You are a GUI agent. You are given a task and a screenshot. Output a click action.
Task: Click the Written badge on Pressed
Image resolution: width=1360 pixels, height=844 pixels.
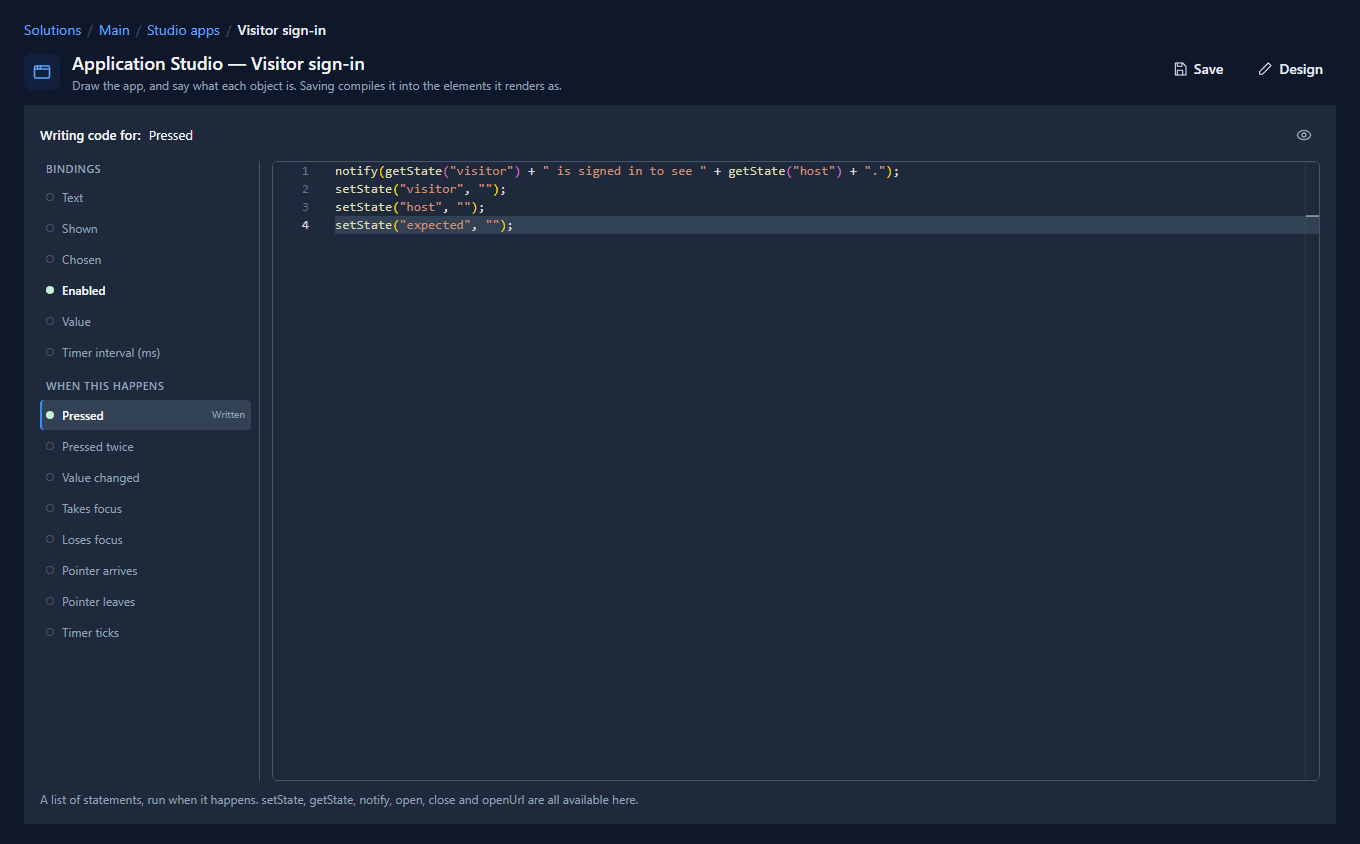(228, 415)
